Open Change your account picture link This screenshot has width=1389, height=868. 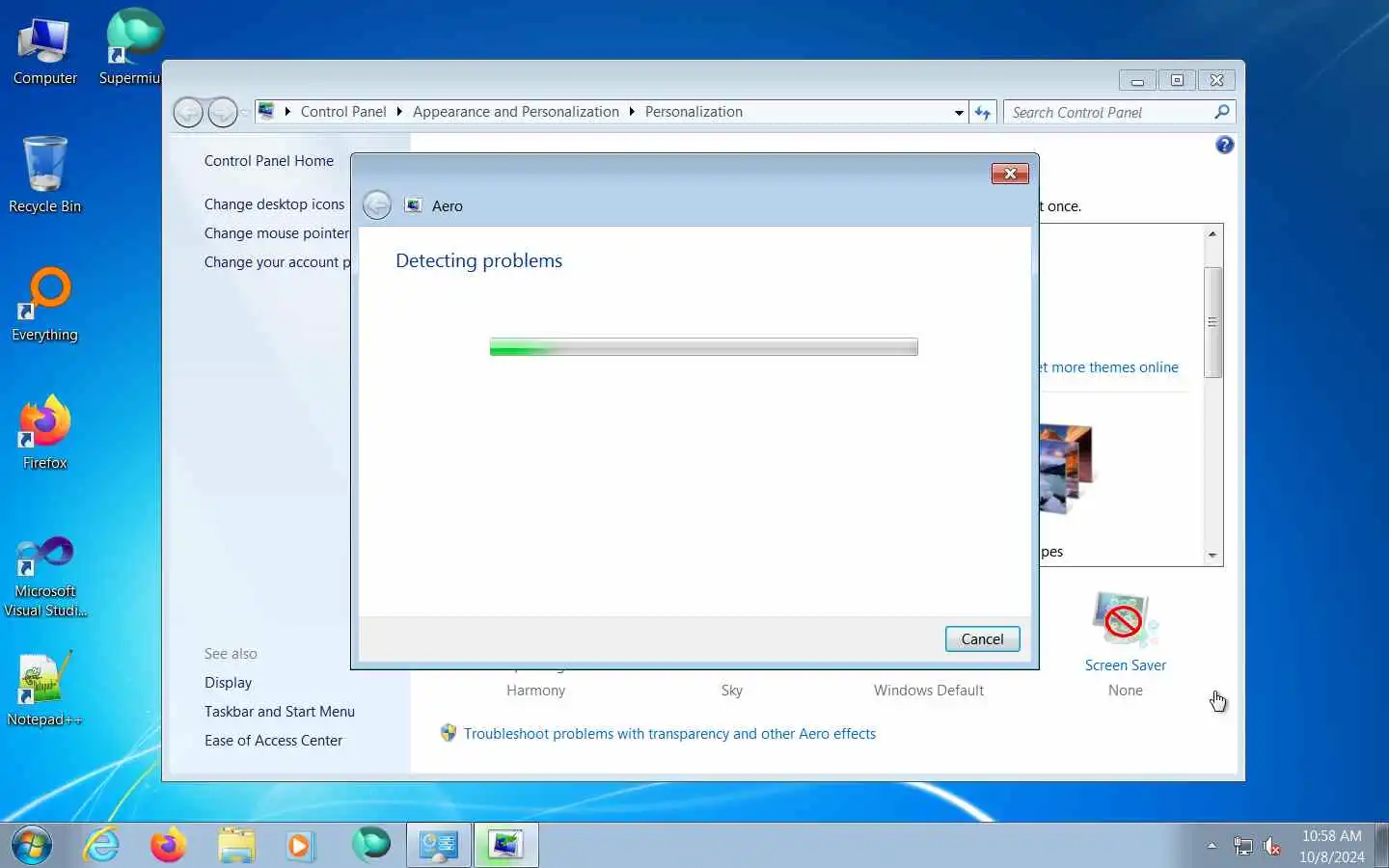click(277, 262)
